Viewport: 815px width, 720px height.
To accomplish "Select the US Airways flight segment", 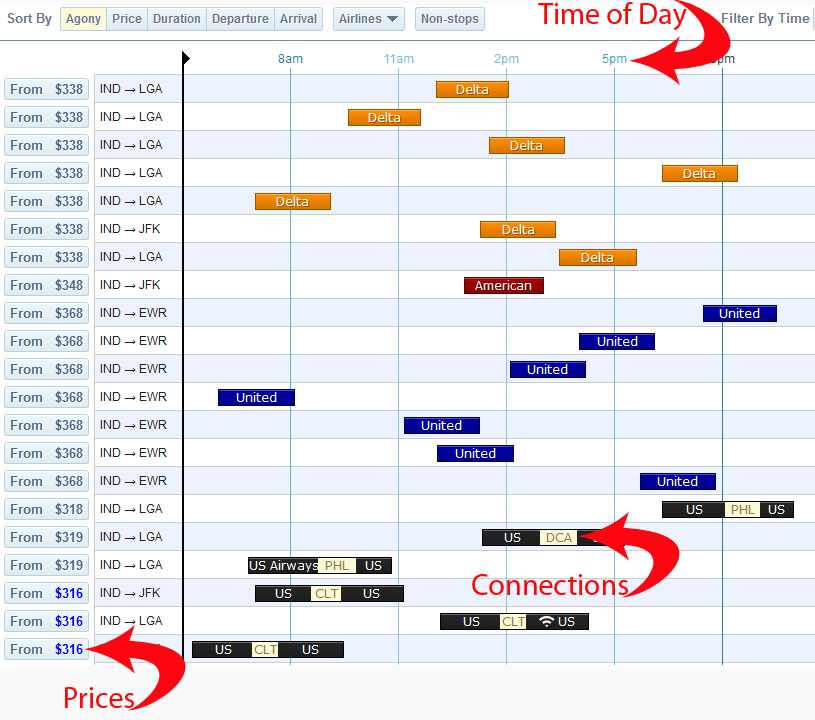I will pyautogui.click(x=283, y=566).
